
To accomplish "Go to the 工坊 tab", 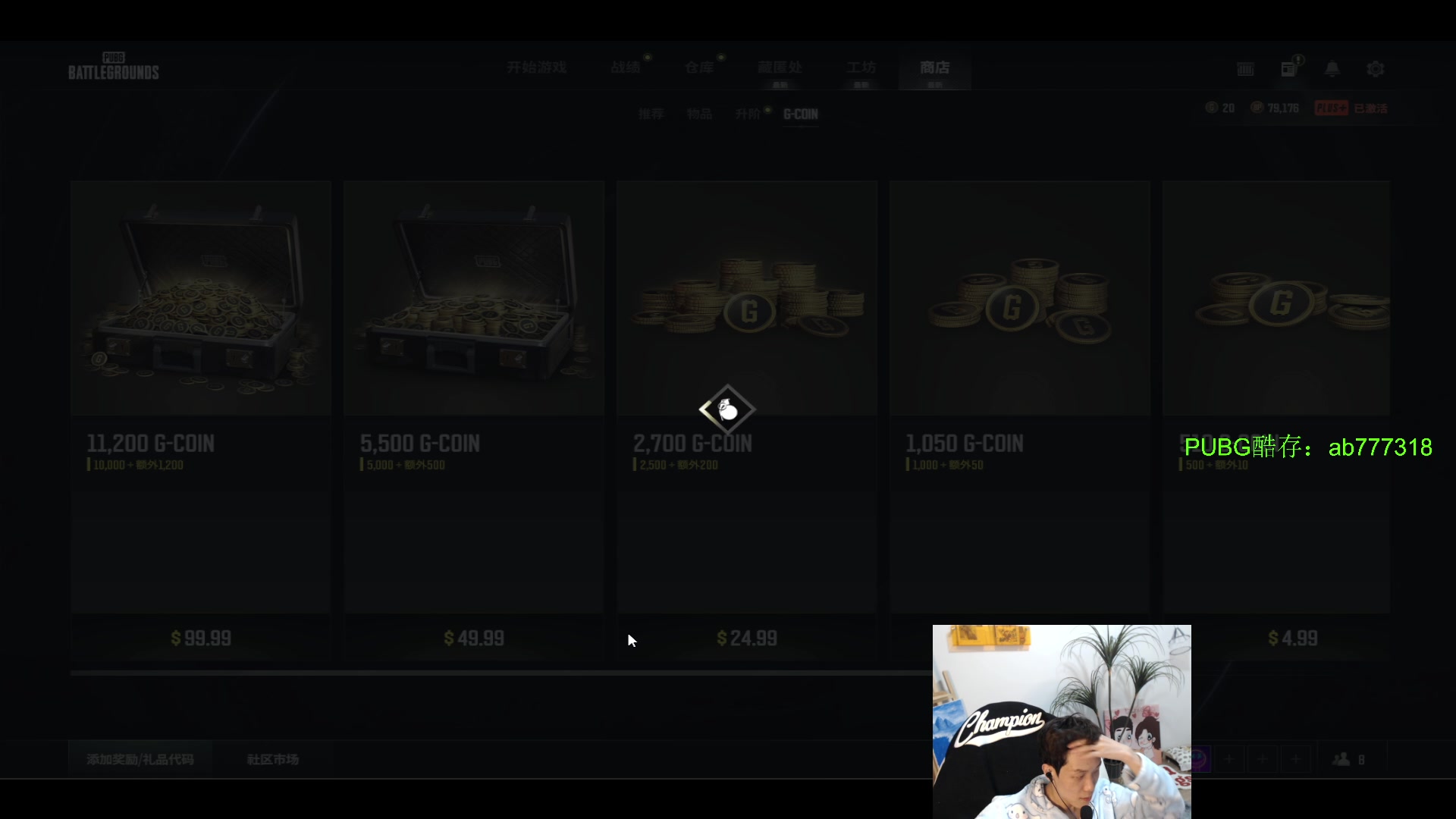I will [x=861, y=67].
